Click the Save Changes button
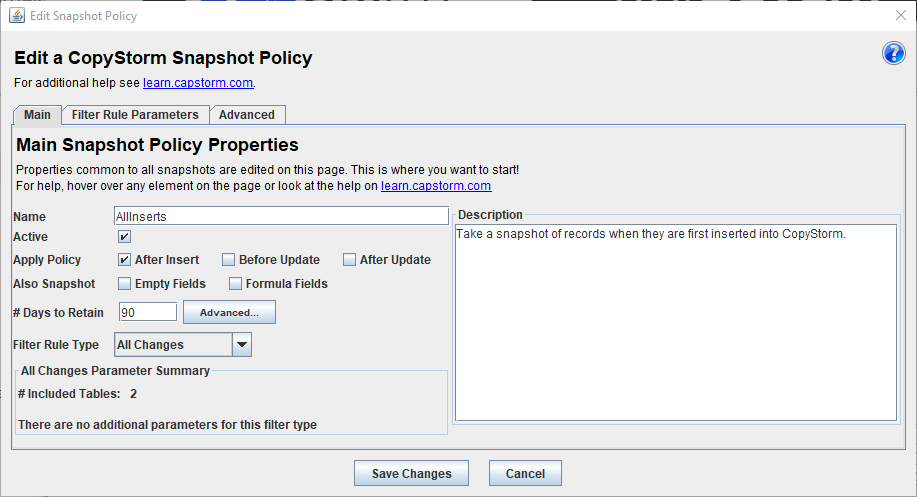The width and height of the screenshot is (917, 497). (x=411, y=473)
